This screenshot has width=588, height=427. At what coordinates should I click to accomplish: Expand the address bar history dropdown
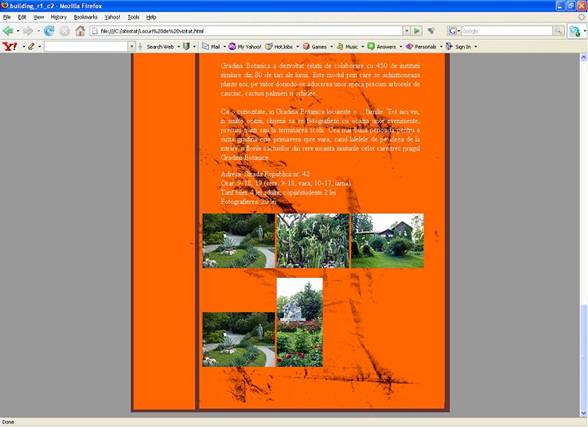coord(406,31)
